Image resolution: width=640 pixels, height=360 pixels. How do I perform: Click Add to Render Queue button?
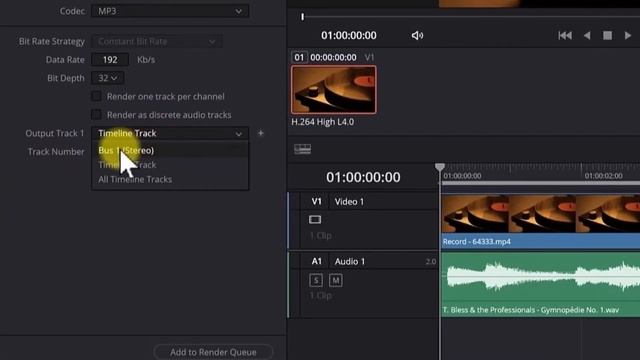tap(213, 352)
